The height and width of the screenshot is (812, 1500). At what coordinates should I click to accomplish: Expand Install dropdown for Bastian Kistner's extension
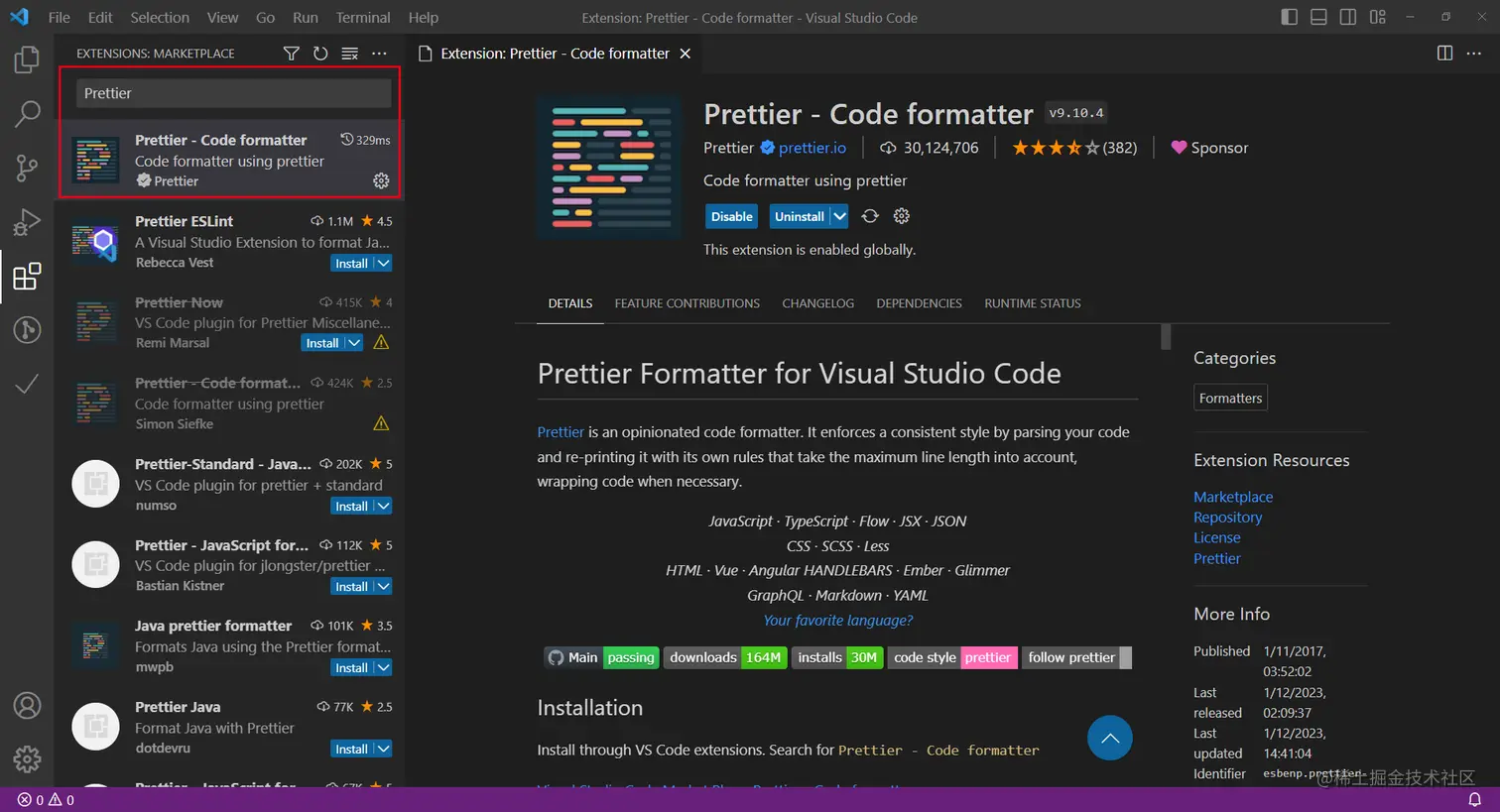(x=383, y=586)
